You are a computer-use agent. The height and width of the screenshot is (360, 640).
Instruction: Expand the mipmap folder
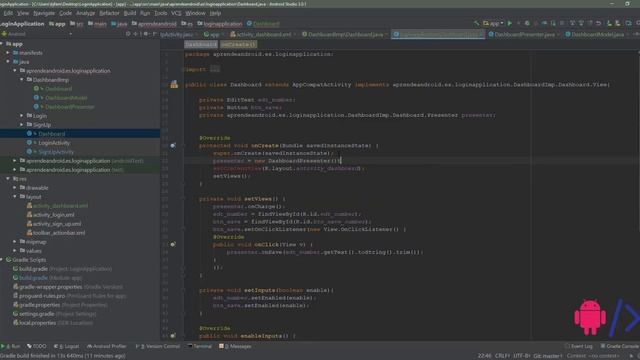click(15, 242)
